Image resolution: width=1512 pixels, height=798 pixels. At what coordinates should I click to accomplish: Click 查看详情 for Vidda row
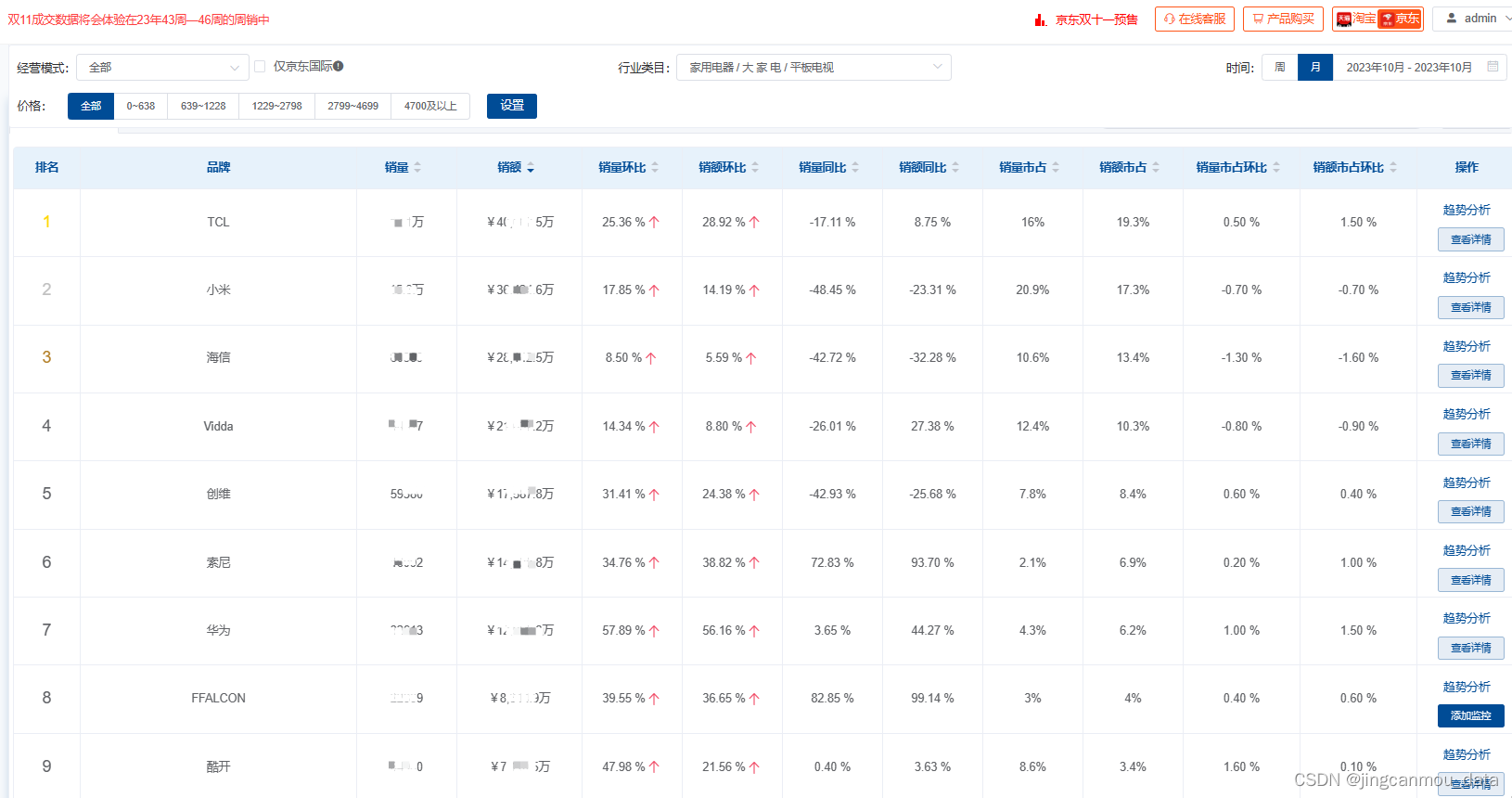pos(1471,444)
